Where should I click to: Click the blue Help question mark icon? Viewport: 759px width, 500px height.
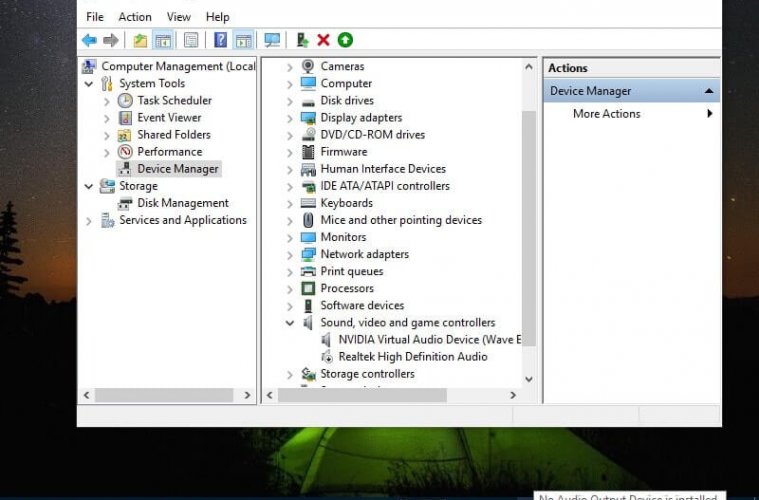coord(220,40)
